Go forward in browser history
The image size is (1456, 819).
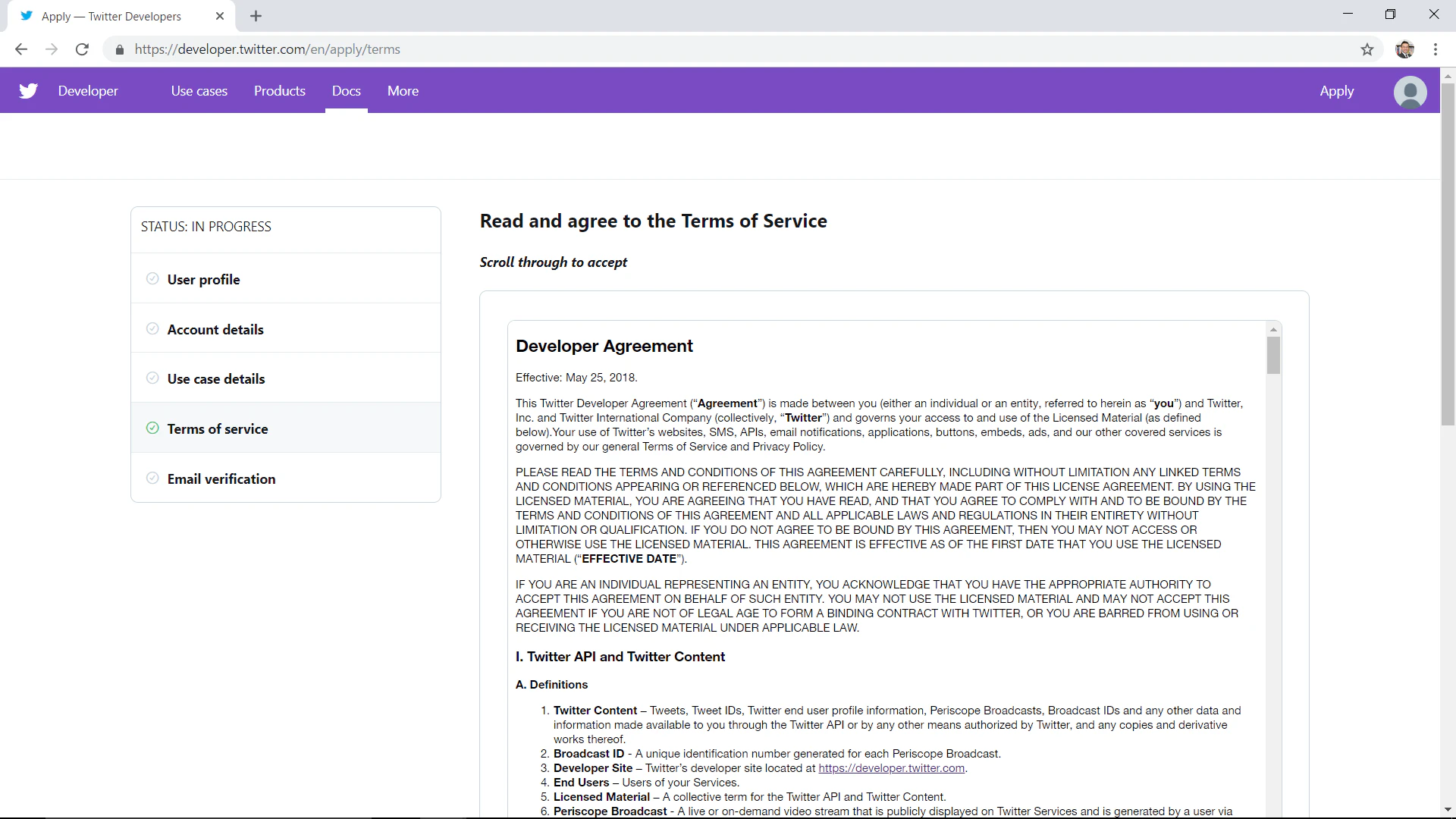52,49
